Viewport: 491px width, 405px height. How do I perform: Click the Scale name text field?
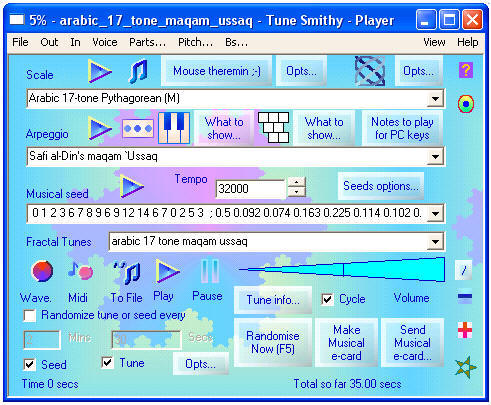click(227, 99)
